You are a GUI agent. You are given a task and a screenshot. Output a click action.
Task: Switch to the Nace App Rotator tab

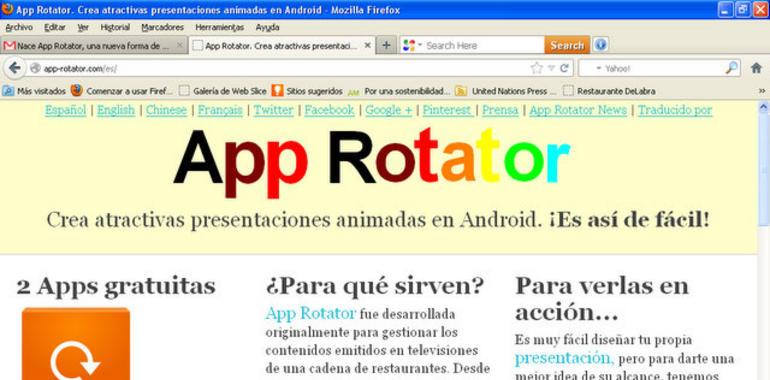[94, 45]
